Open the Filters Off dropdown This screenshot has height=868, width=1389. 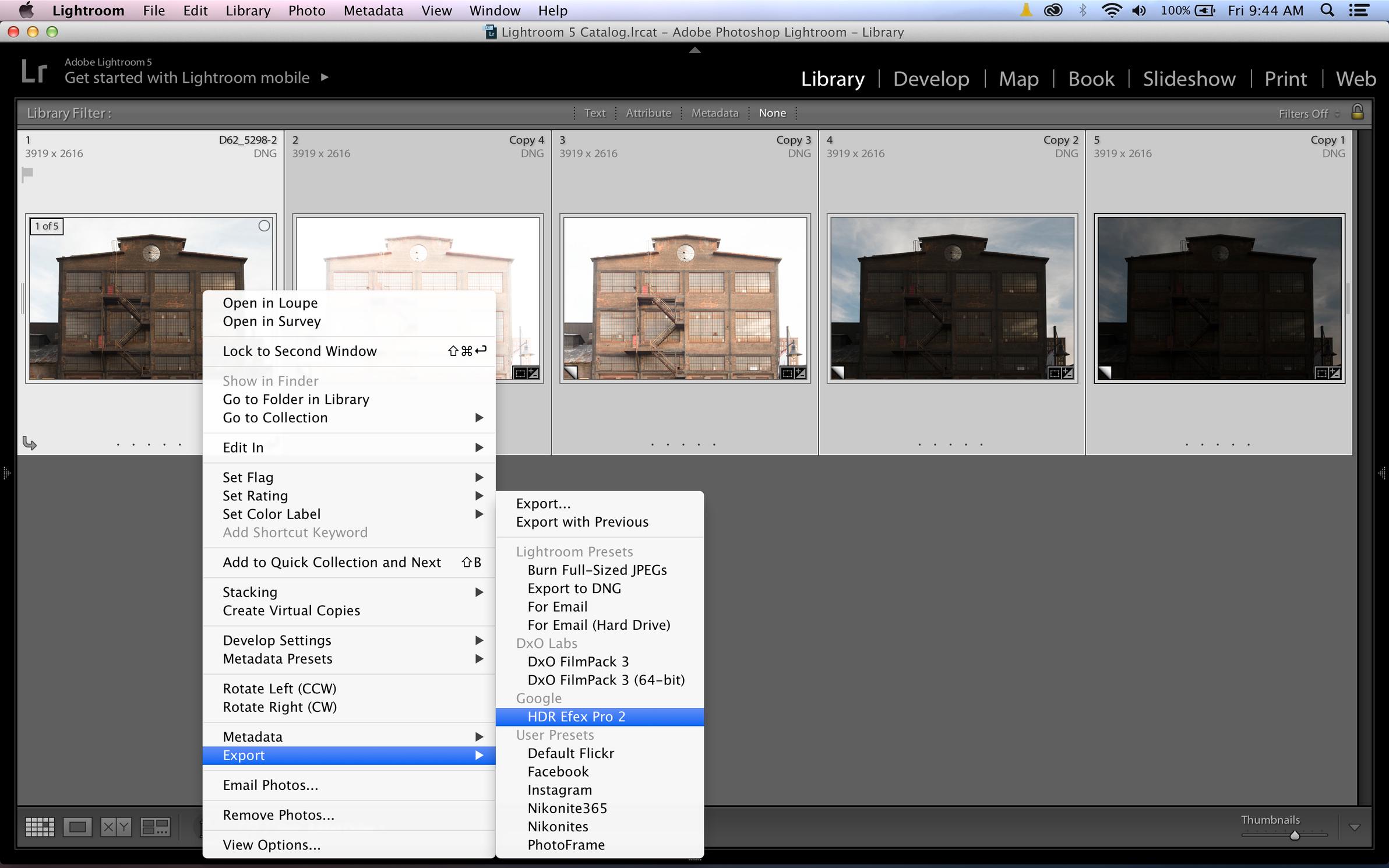[x=1308, y=114]
